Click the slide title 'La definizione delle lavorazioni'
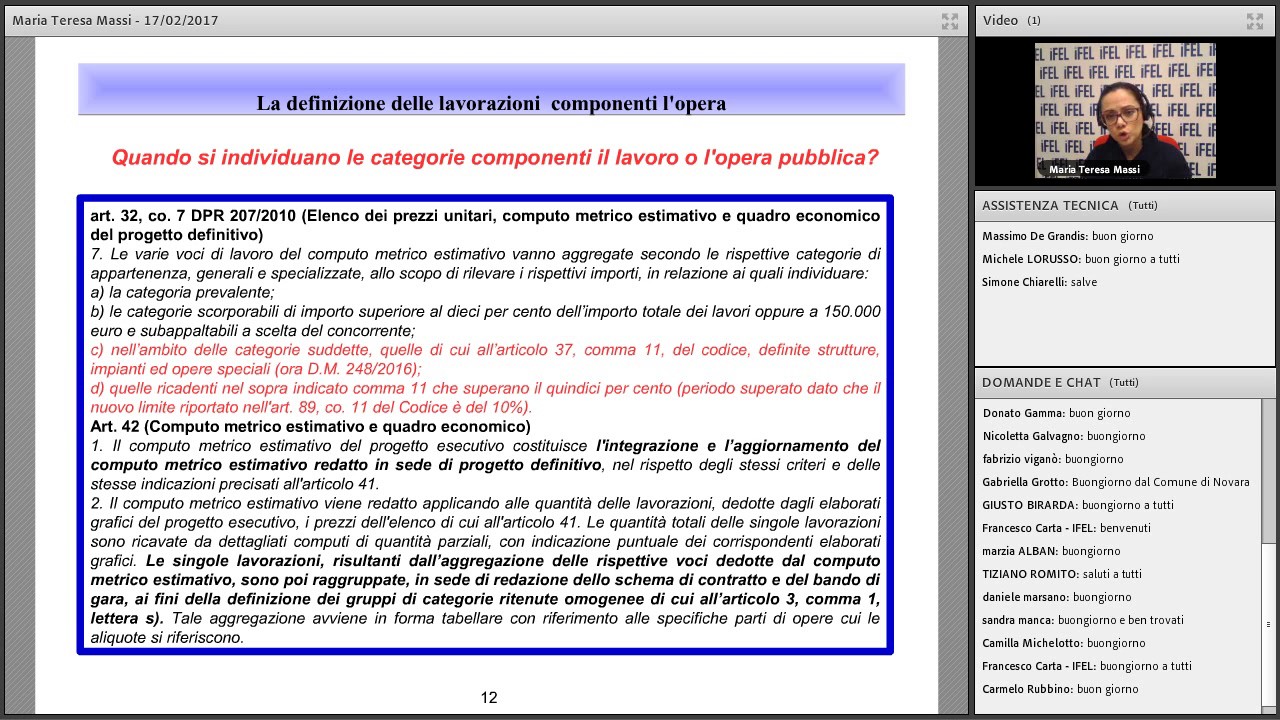The width and height of the screenshot is (1280, 720). [x=491, y=103]
